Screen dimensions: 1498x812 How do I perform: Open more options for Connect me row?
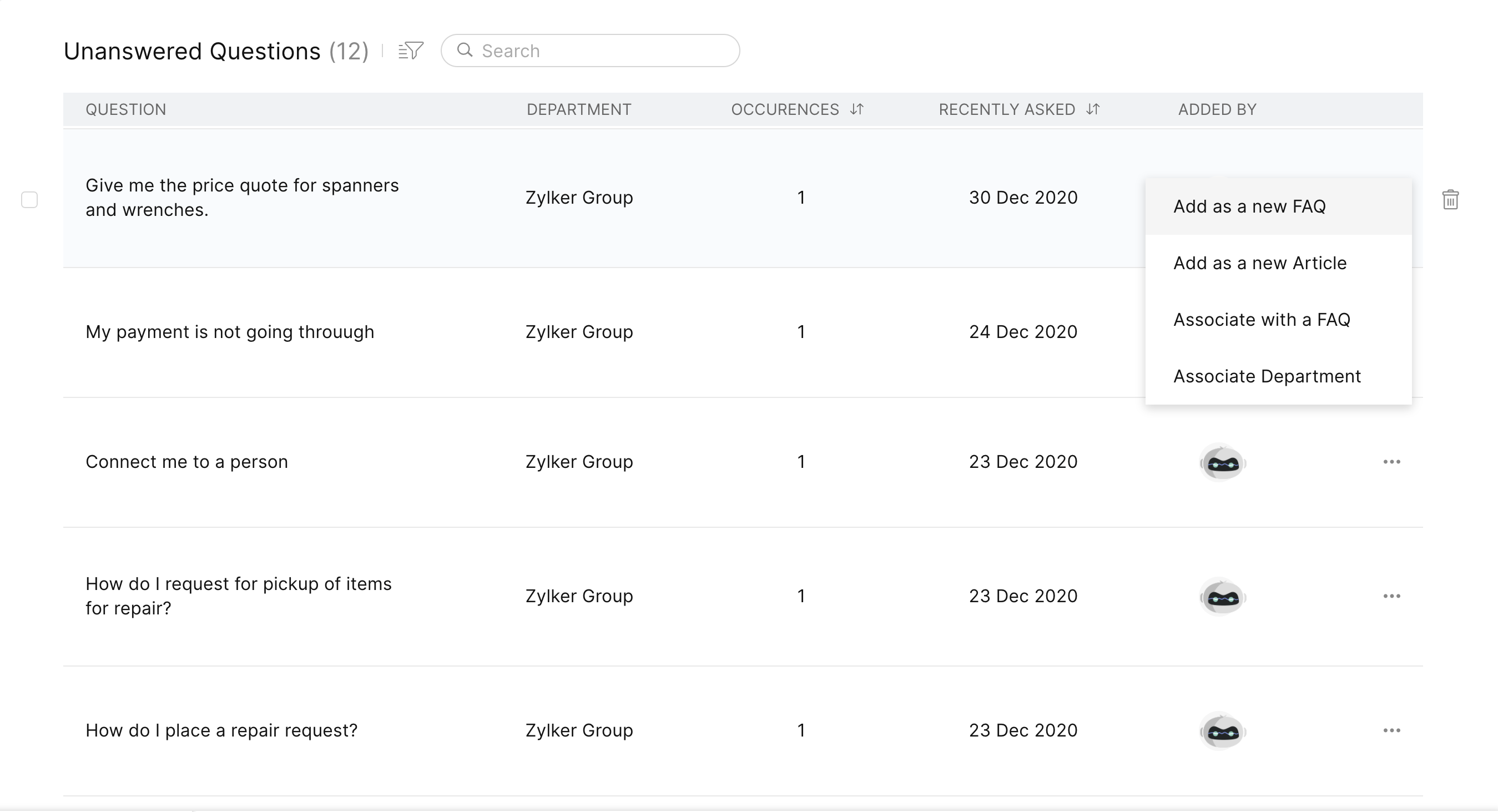(x=1391, y=462)
